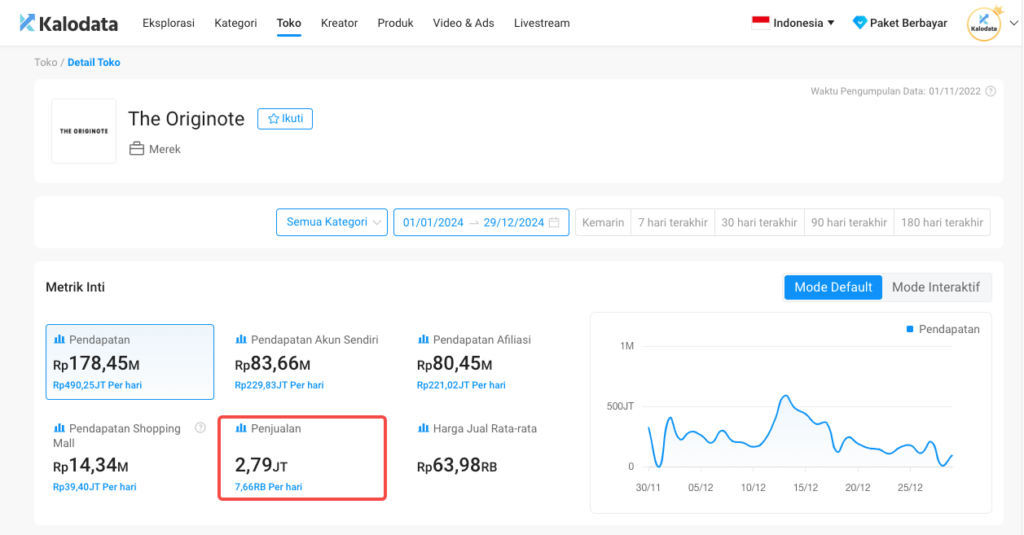Viewport: 1024px width, 535px height.
Task: Go to the Toko breadcrumb
Action: [46, 62]
